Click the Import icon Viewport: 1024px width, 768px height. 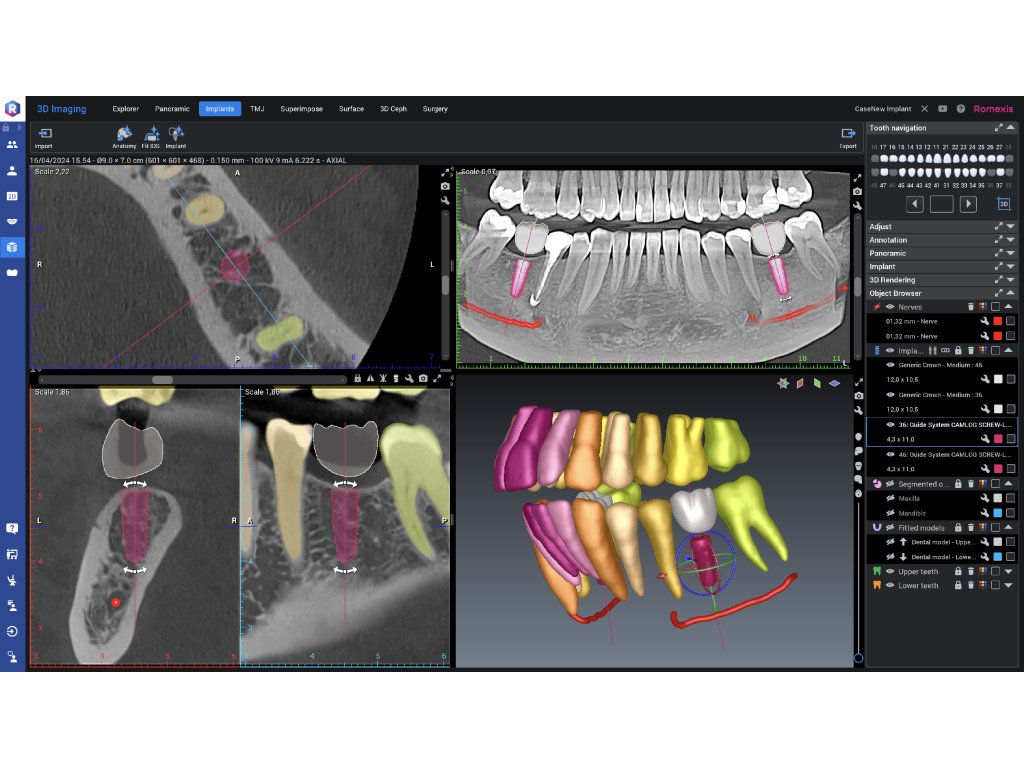pos(43,133)
